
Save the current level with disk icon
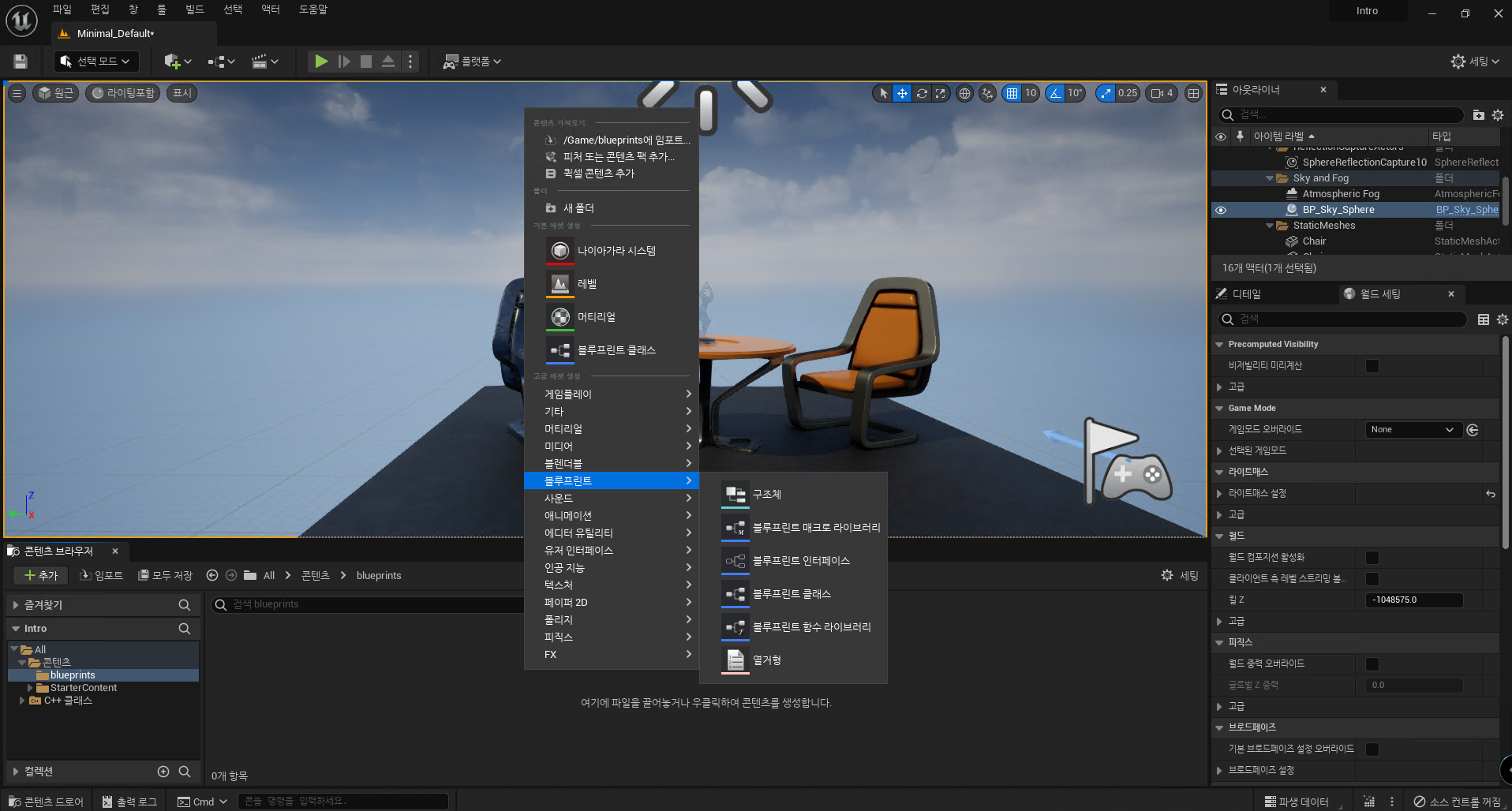click(21, 62)
